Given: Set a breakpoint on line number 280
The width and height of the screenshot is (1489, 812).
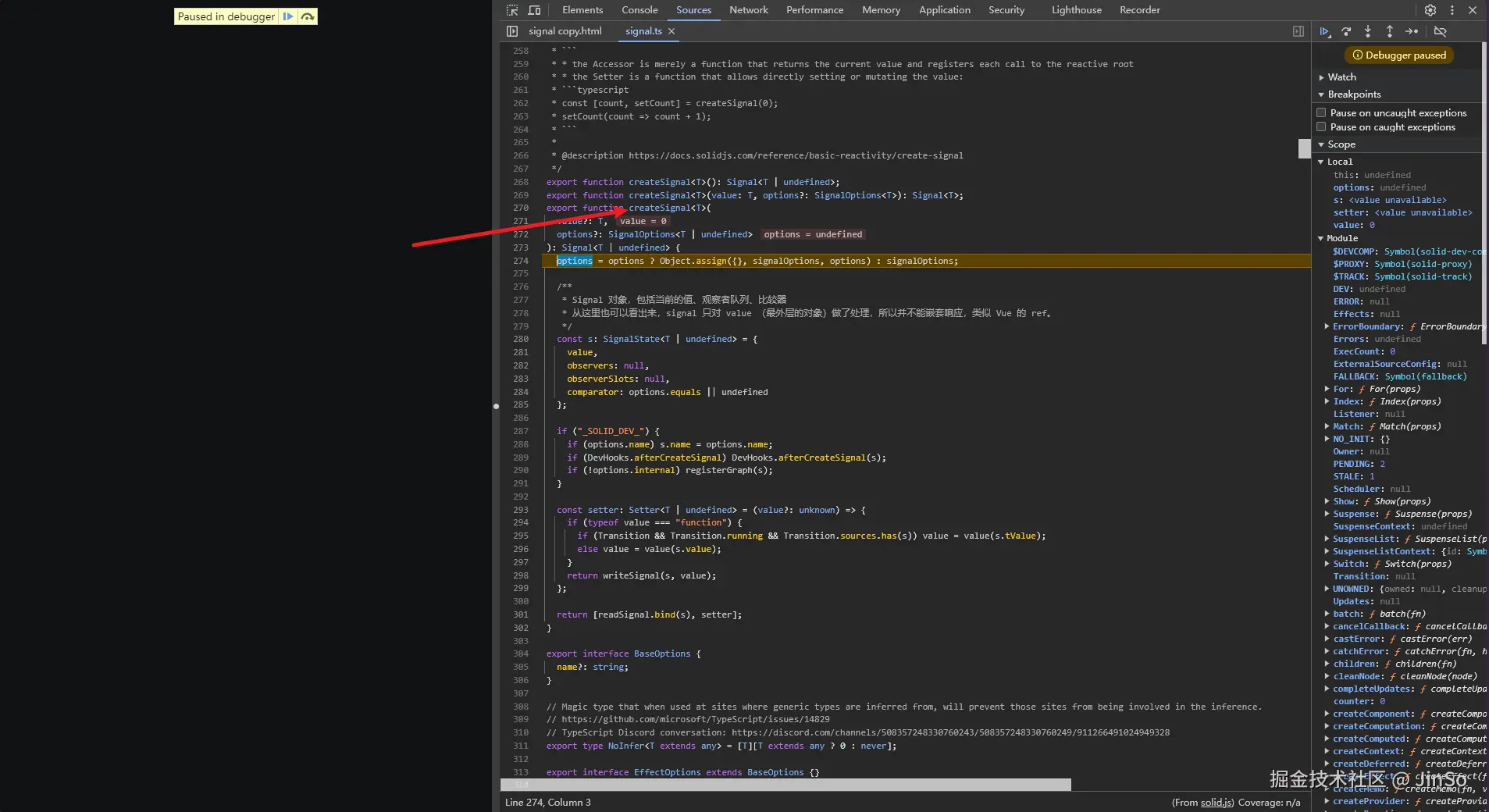Looking at the screenshot, I should point(521,340).
